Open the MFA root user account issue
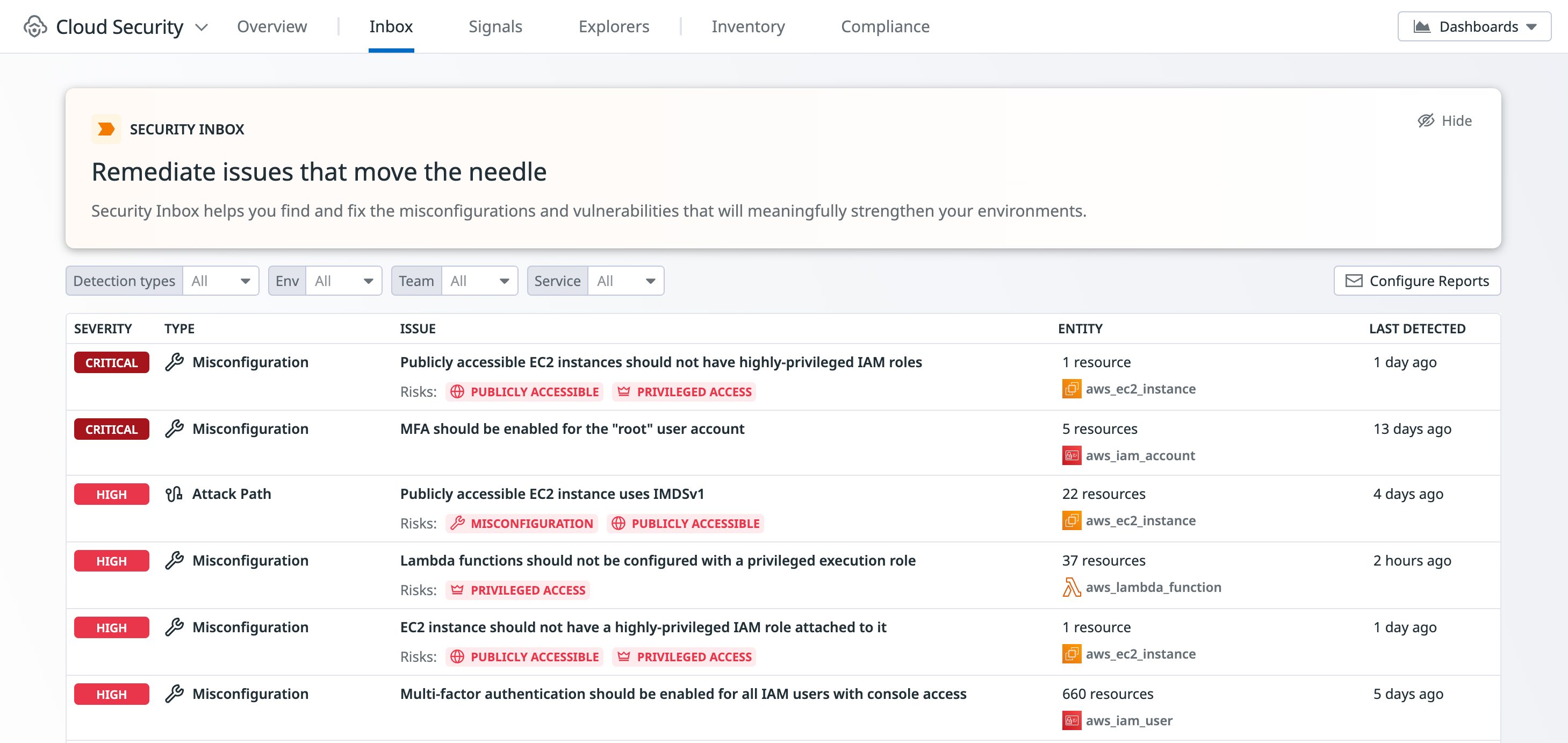Image resolution: width=1568 pixels, height=743 pixels. click(x=572, y=428)
